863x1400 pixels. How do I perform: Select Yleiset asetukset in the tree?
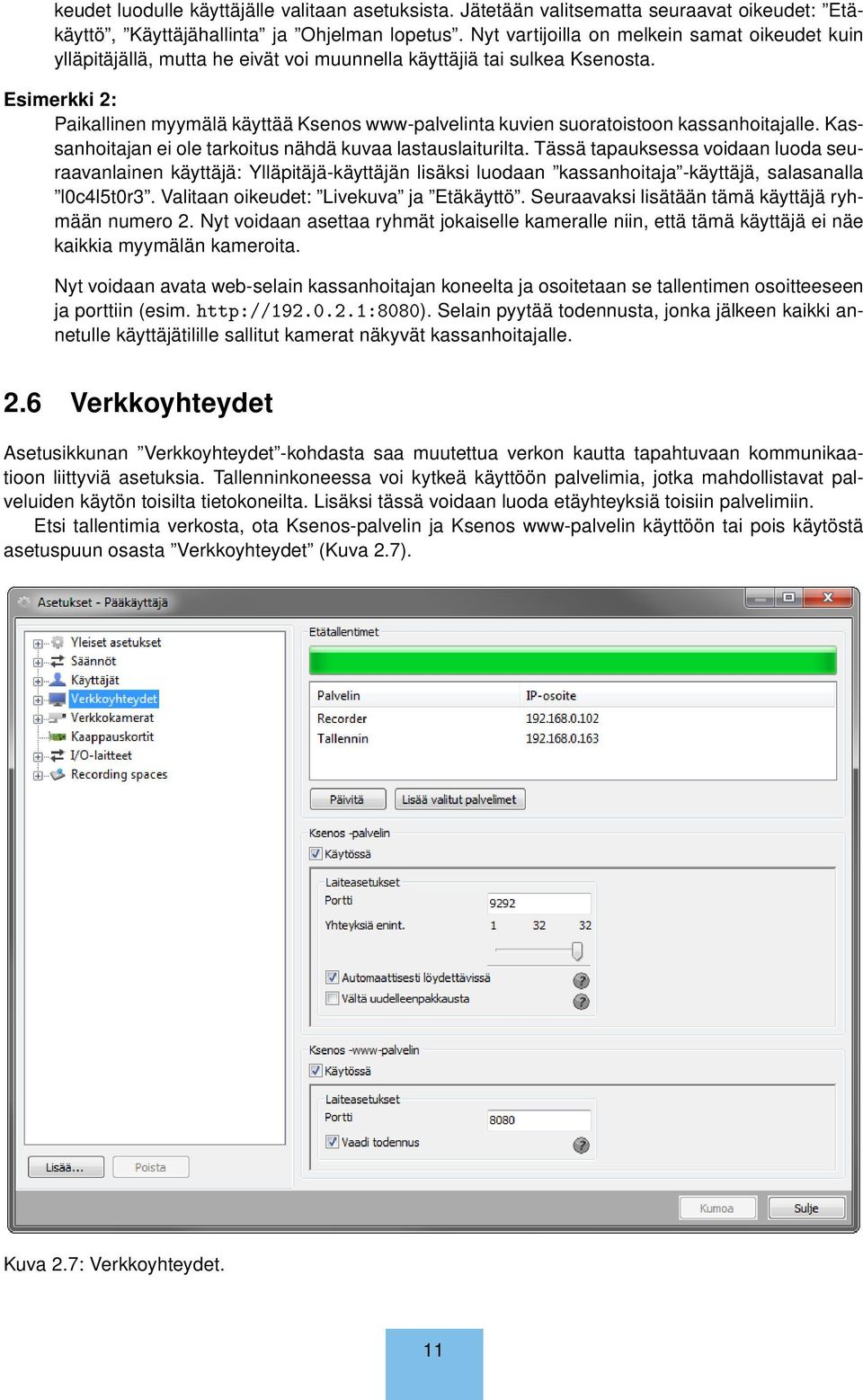click(116, 642)
